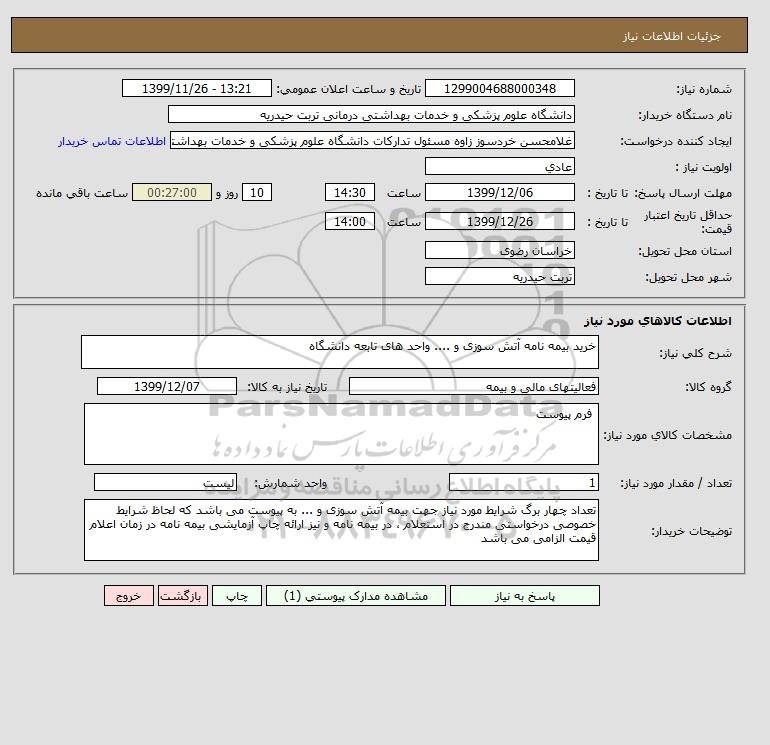Viewport: 770px width, 745px height.
Task: Click the deadline time field 14:30
Action: point(350,193)
